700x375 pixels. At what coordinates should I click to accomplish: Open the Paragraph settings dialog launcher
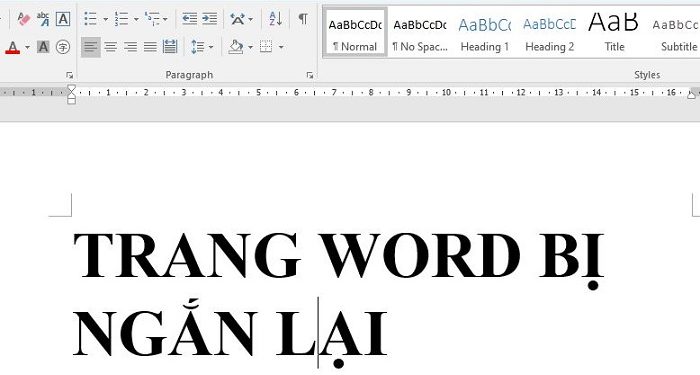point(310,75)
